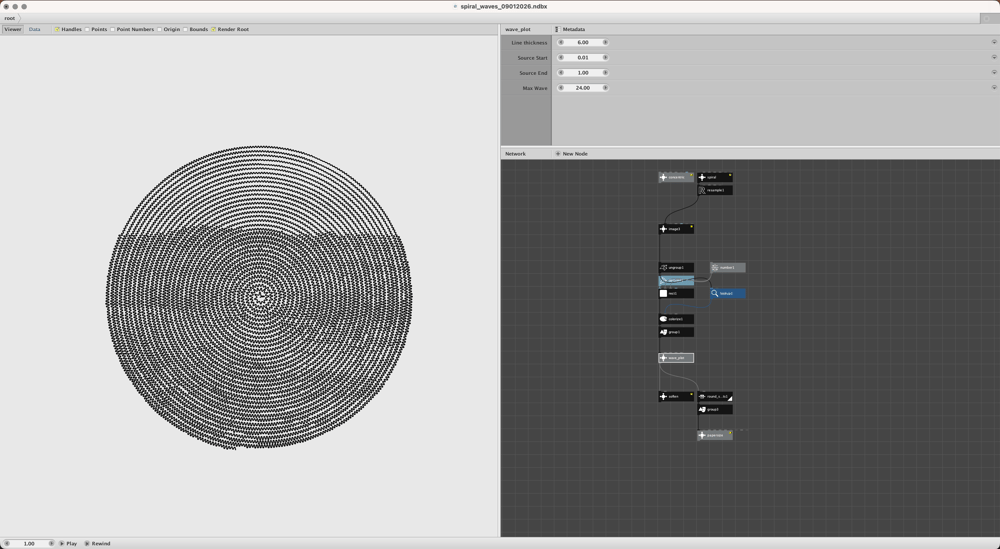Select the highlighted light-blue node above rect1
Screen dimensions: 1000x549
coord(676,281)
